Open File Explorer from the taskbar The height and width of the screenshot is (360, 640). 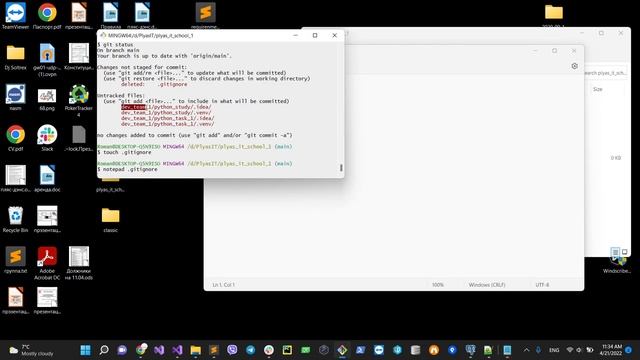[x=196, y=350]
